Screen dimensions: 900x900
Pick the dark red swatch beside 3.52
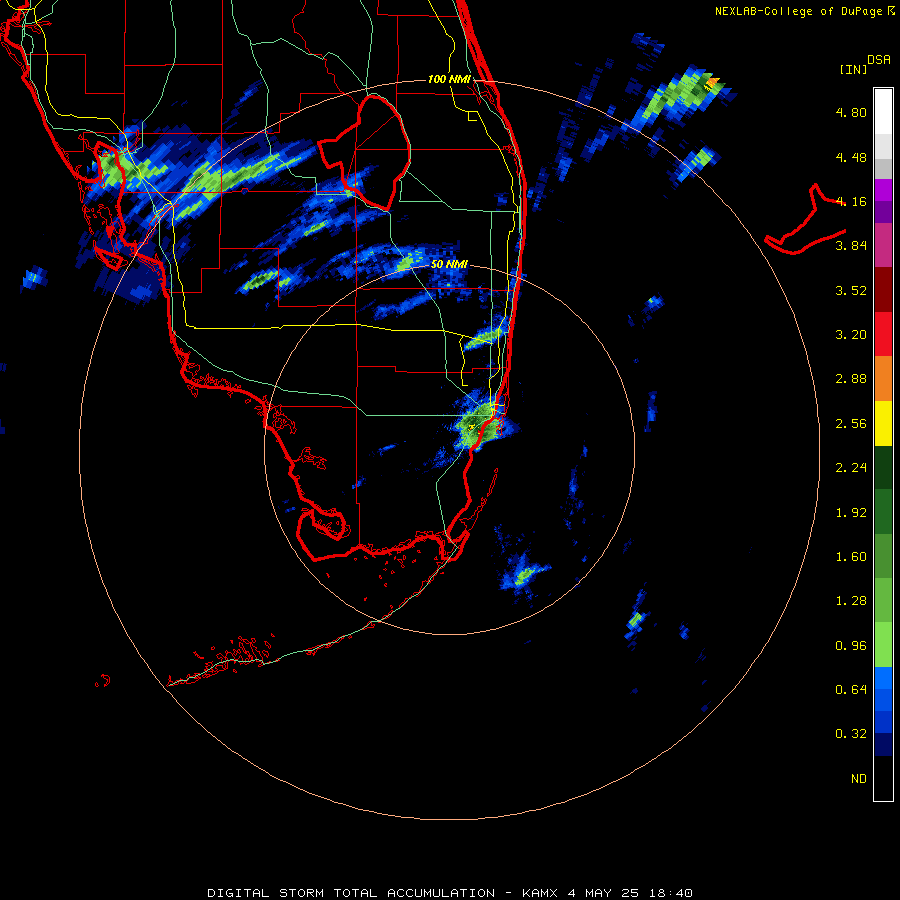(883, 289)
